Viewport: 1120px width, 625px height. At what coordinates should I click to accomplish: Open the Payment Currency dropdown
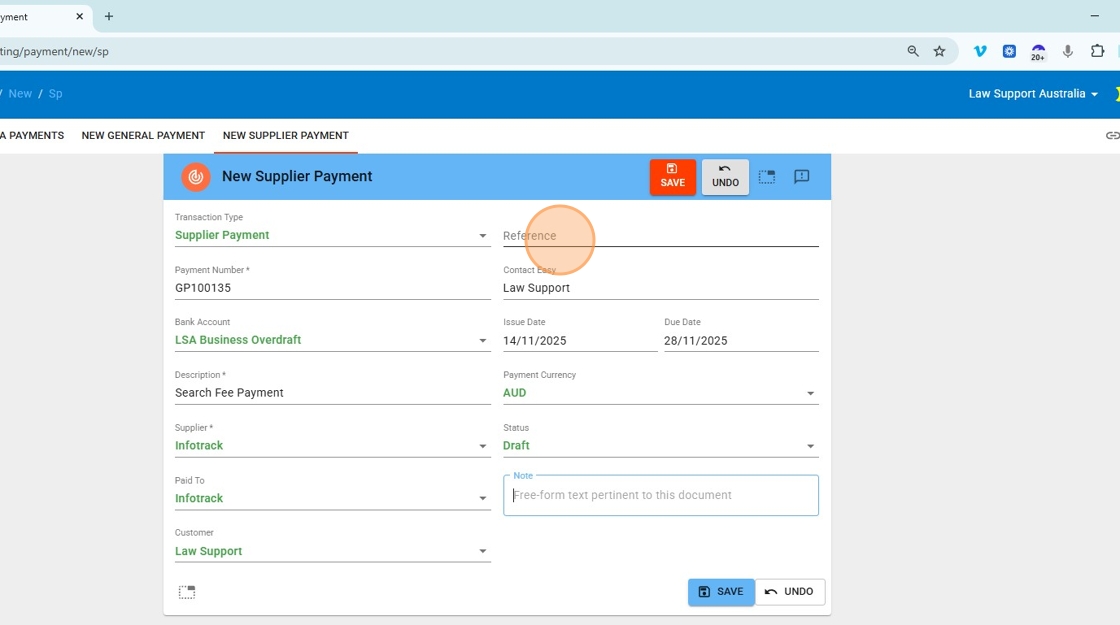click(x=810, y=394)
